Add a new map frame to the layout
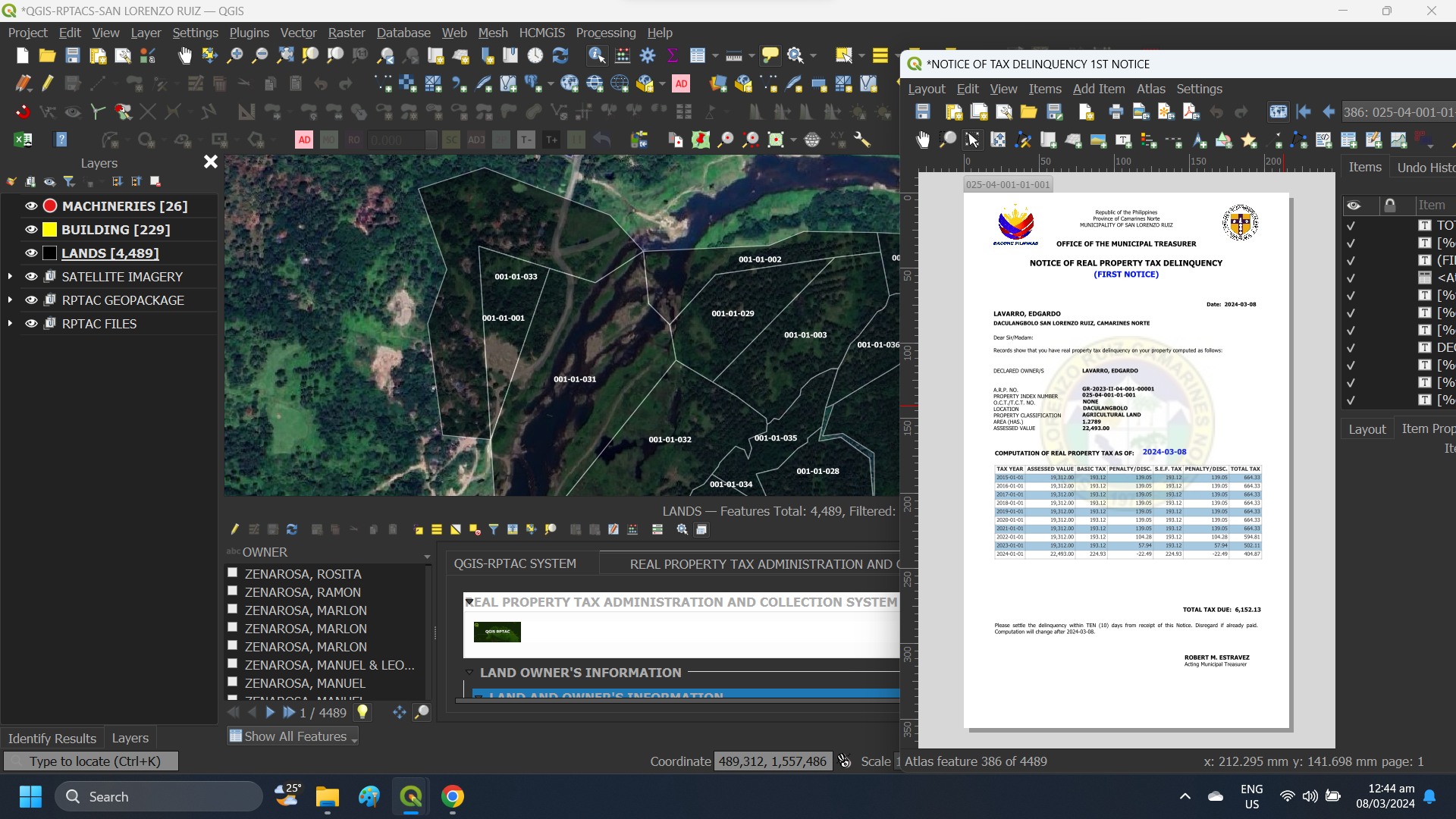 click(x=1048, y=140)
